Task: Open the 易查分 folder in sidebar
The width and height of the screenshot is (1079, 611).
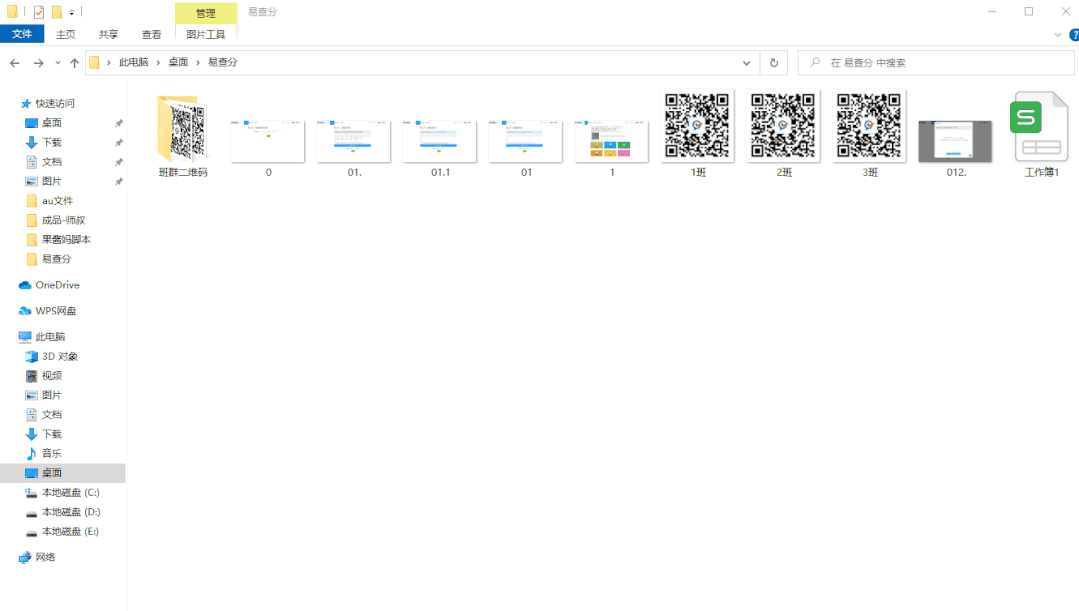Action: coord(56,259)
